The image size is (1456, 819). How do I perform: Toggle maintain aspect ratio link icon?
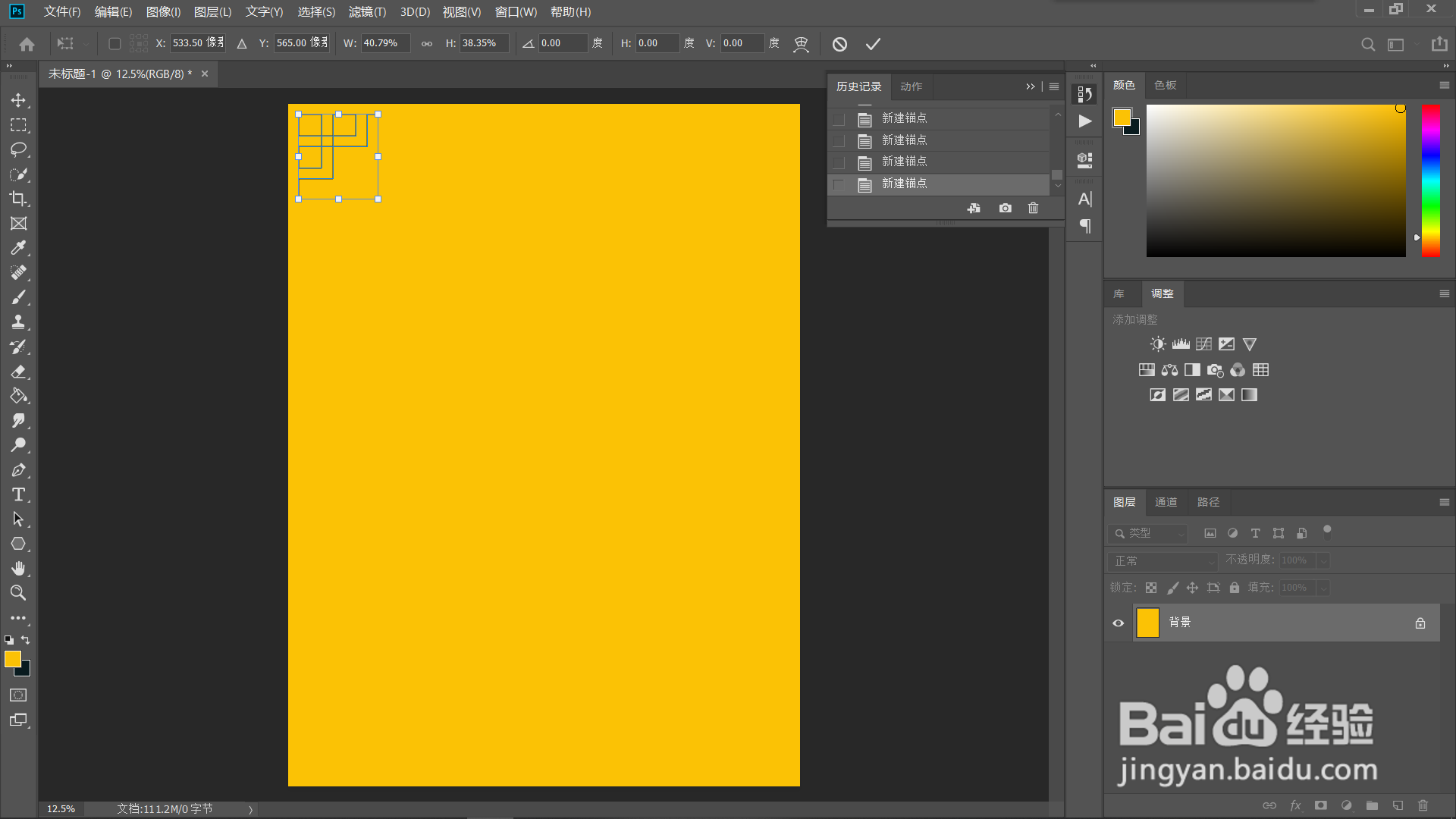[427, 44]
